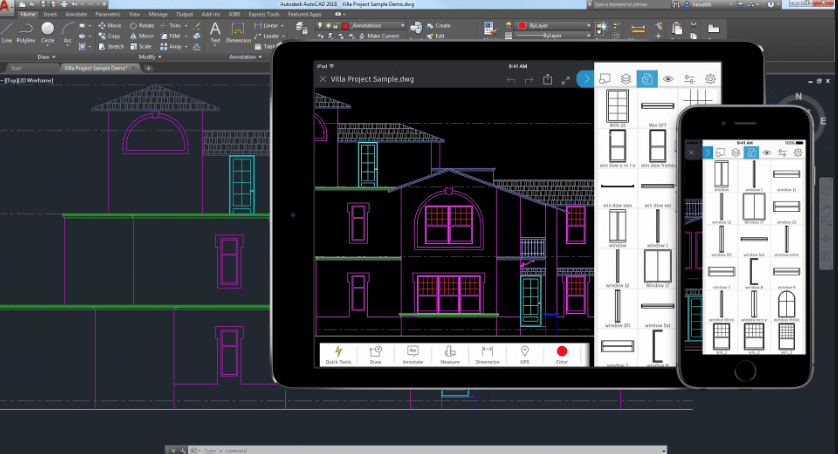Image resolution: width=838 pixels, height=454 pixels.
Task: Select the Dimension tool in ribbon
Action: point(238,32)
